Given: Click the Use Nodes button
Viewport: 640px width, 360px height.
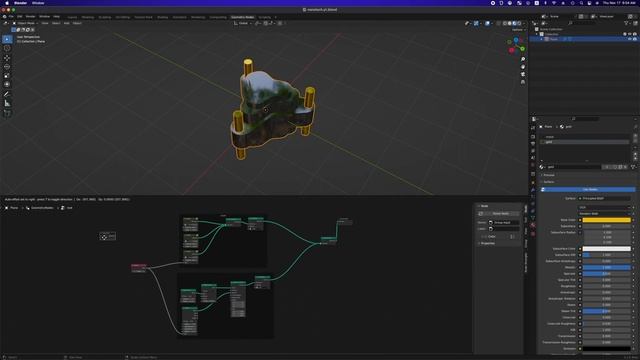Looking at the screenshot, I should click(588, 190).
